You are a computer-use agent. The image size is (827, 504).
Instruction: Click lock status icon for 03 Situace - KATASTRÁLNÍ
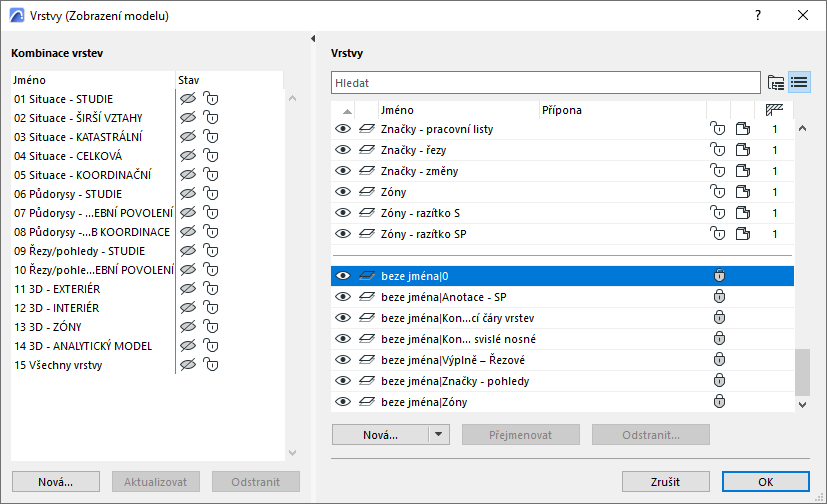pyautogui.click(x=210, y=137)
